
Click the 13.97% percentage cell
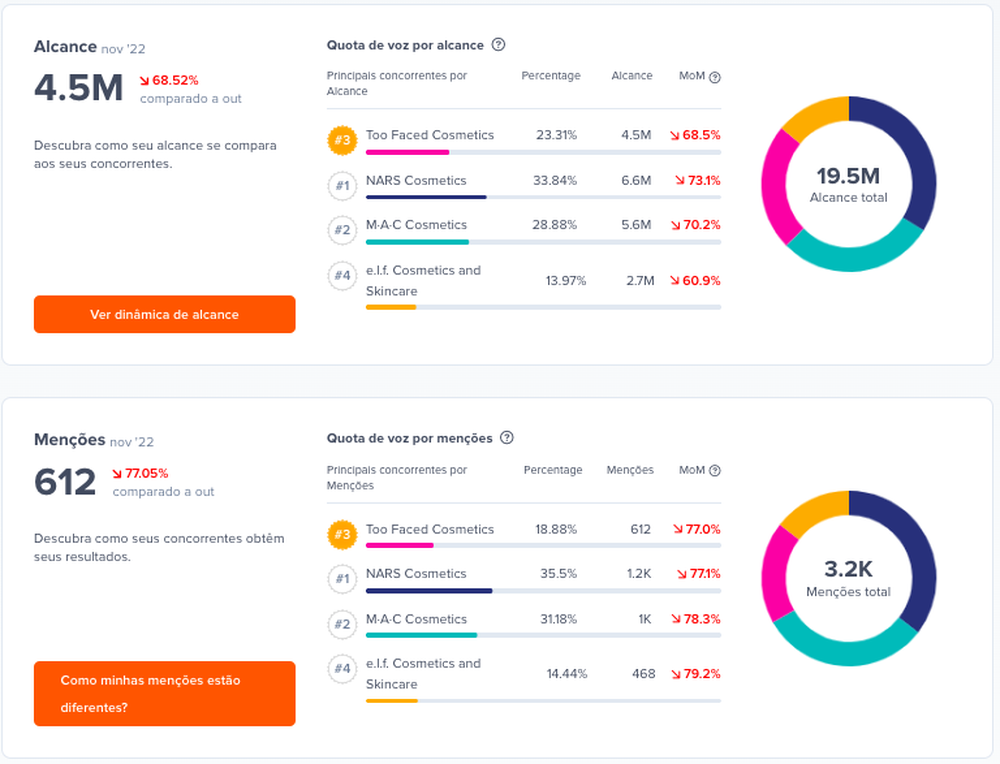point(566,281)
